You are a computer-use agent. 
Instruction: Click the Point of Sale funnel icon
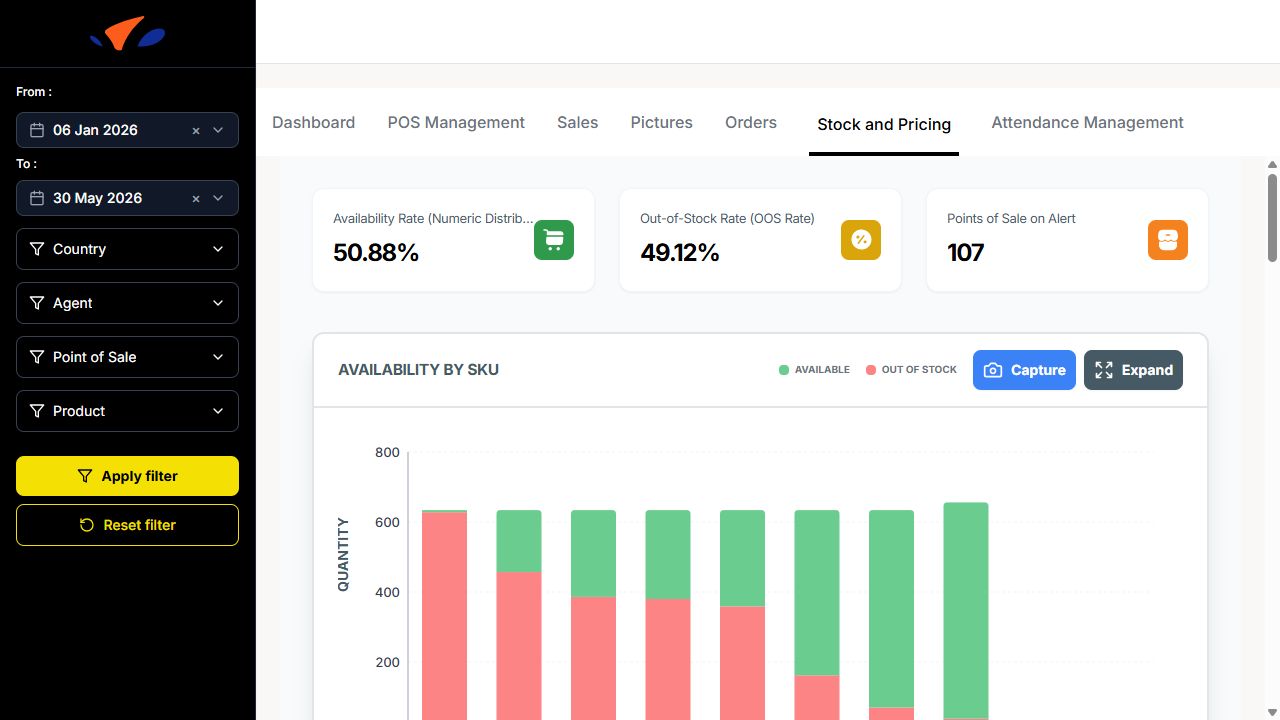tap(37, 357)
